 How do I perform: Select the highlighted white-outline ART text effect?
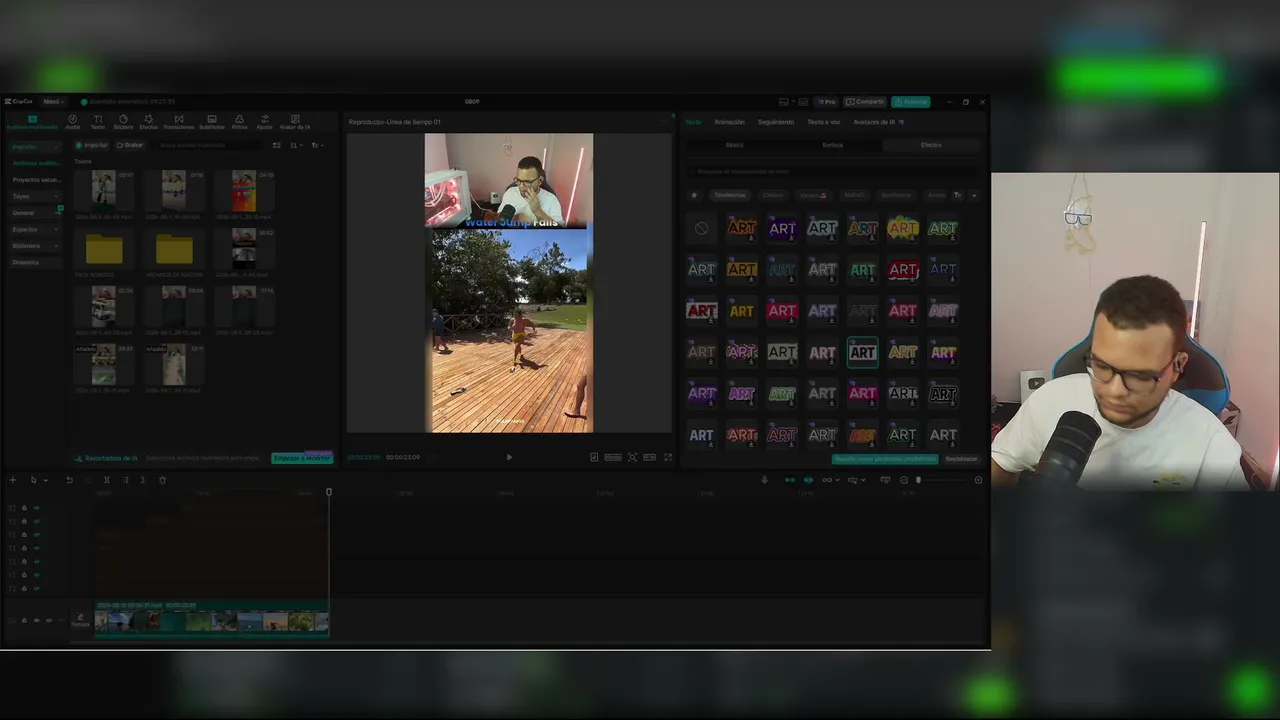coord(862,352)
